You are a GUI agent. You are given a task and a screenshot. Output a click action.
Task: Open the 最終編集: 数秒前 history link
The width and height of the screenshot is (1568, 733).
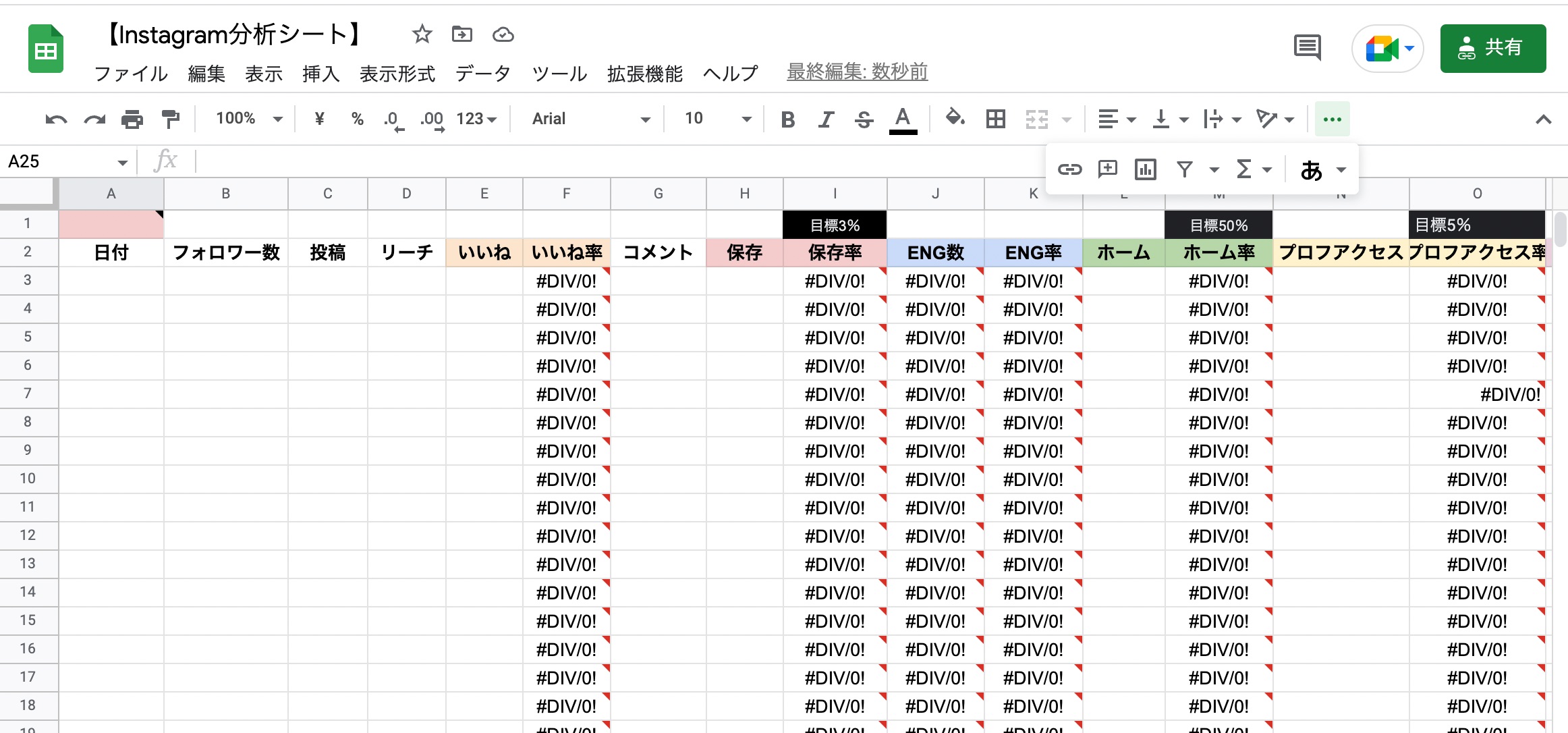click(x=857, y=72)
